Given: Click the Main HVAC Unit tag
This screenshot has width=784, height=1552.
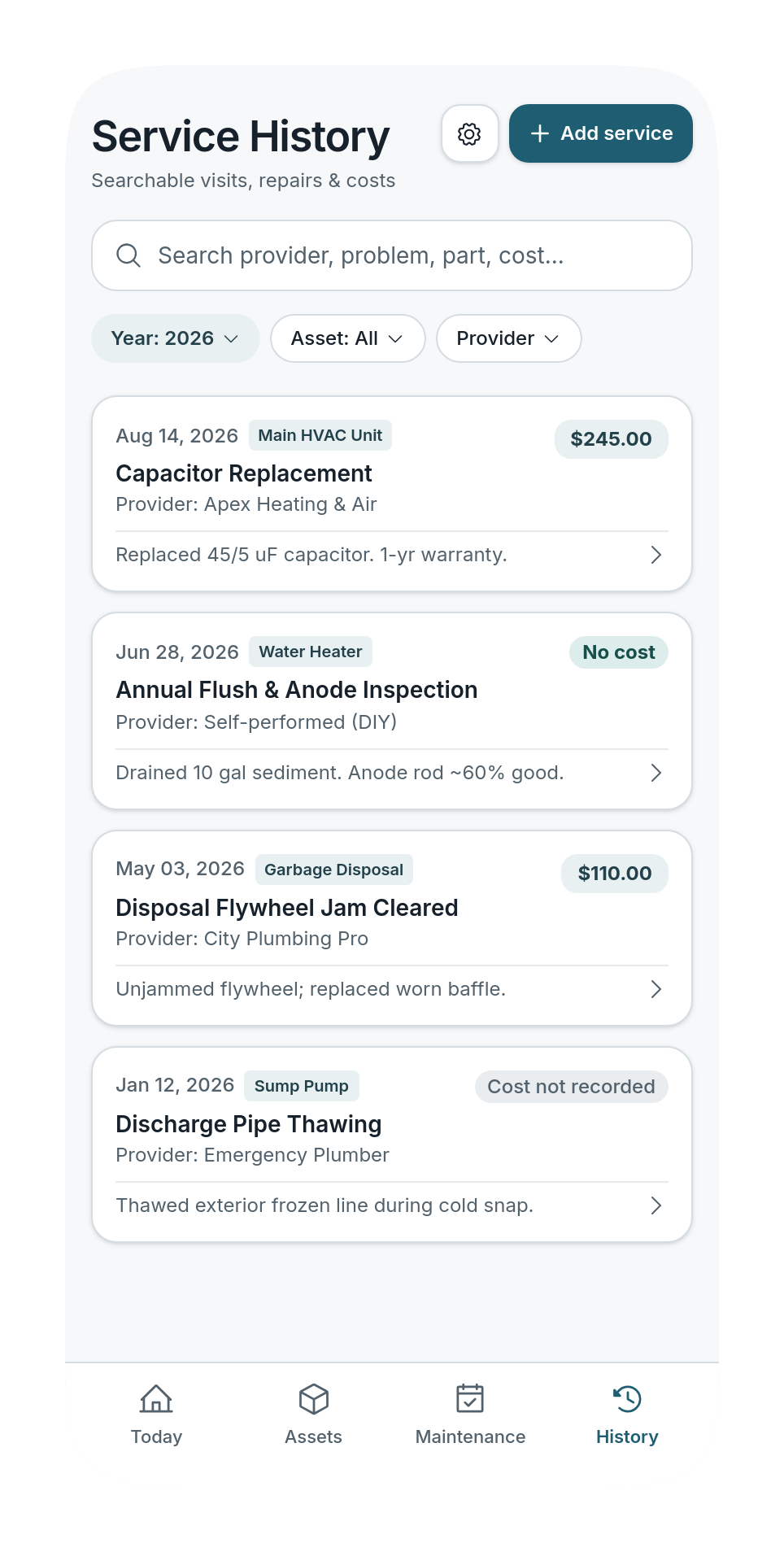Looking at the screenshot, I should pyautogui.click(x=320, y=435).
